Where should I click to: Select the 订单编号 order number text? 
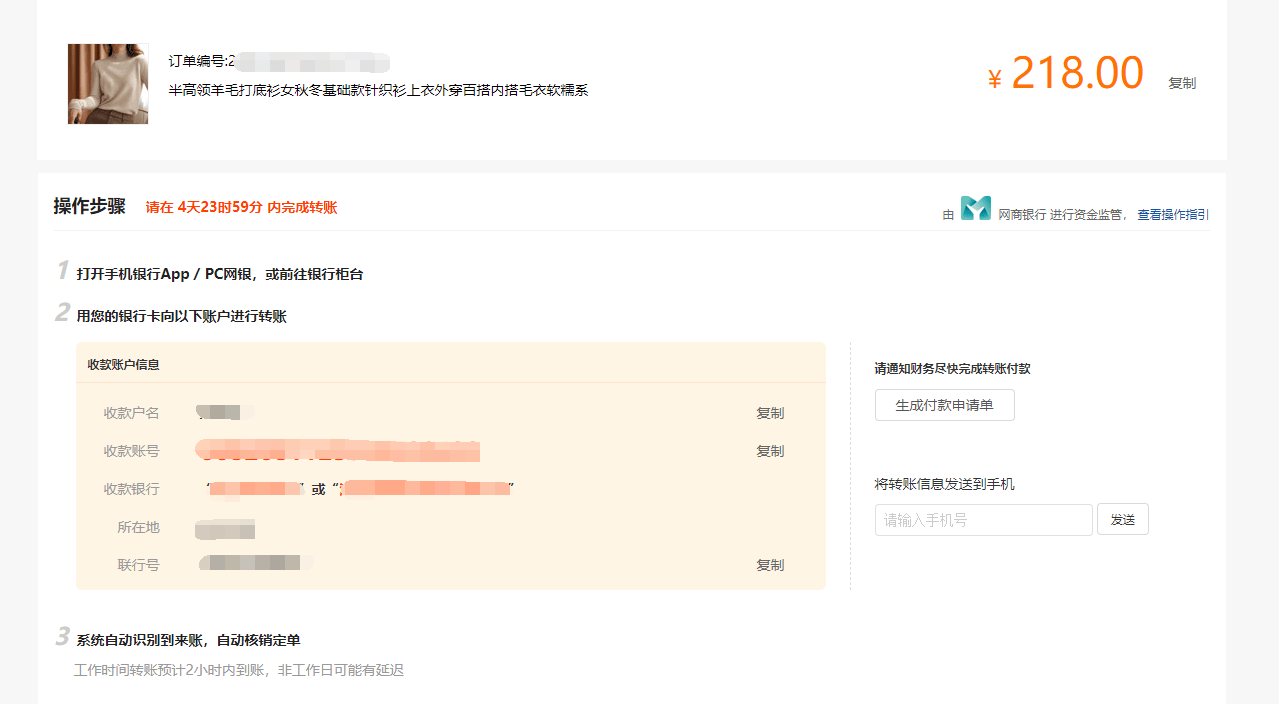pyautogui.click(x=278, y=62)
